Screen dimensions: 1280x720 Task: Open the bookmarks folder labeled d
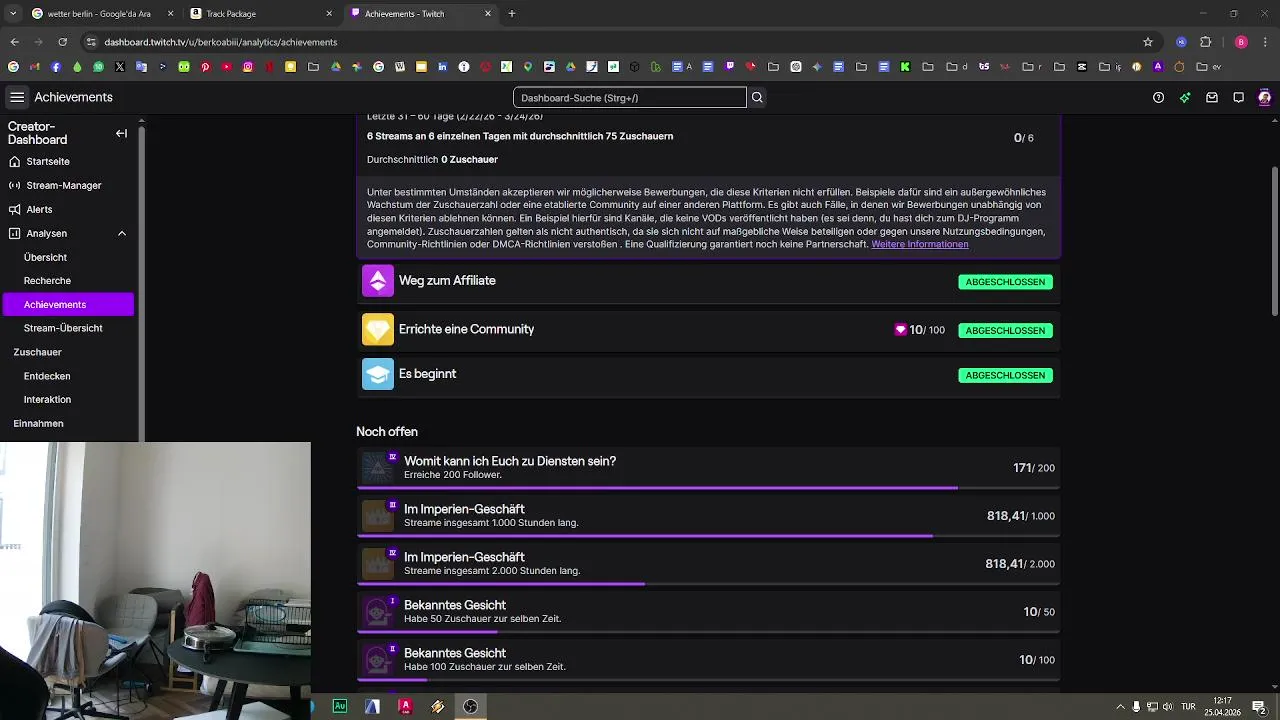[957, 67]
